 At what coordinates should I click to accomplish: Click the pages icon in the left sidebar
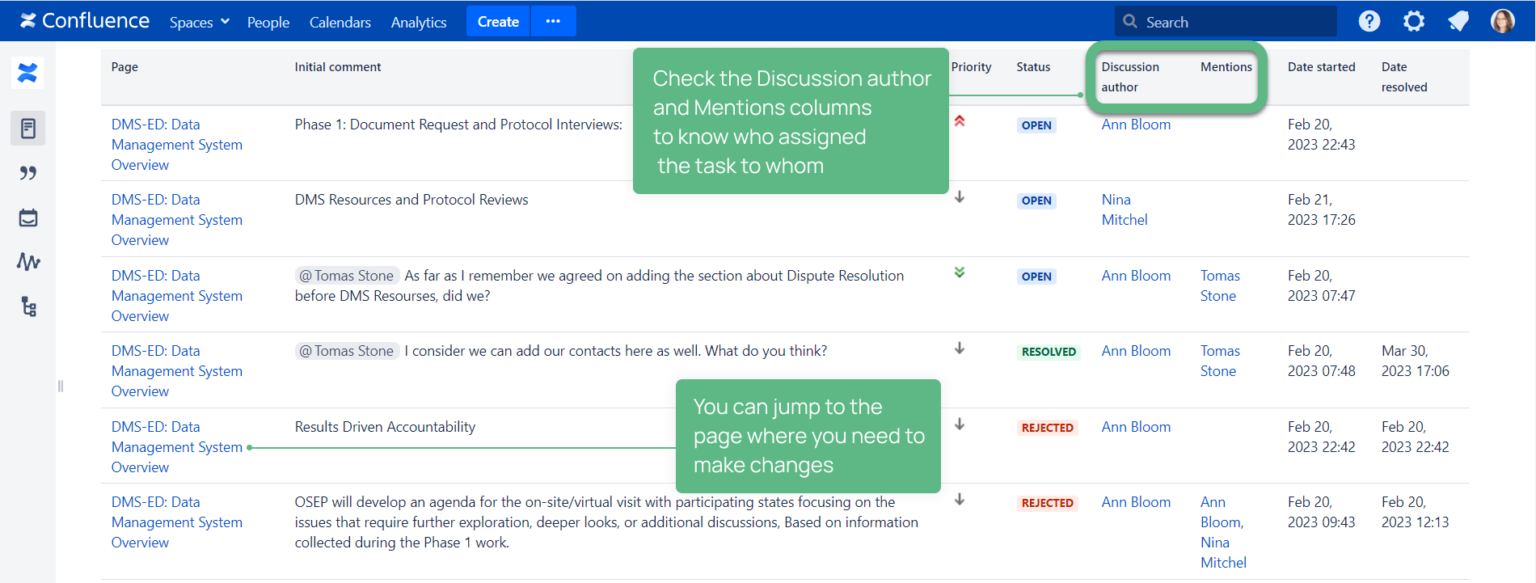pyautogui.click(x=27, y=128)
